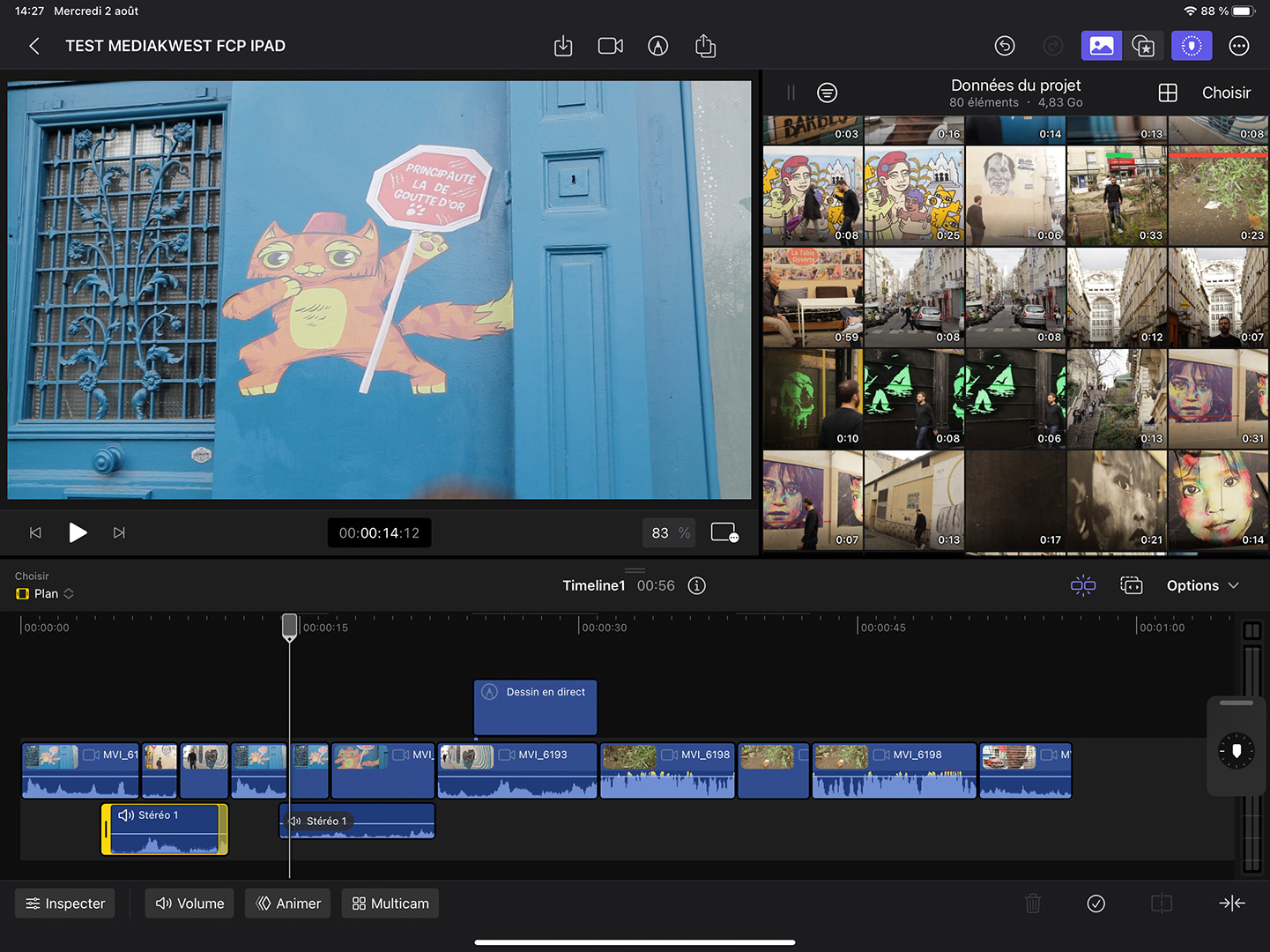Open the Plan selection mode dropdown
This screenshot has width=1270, height=952.
point(46,593)
